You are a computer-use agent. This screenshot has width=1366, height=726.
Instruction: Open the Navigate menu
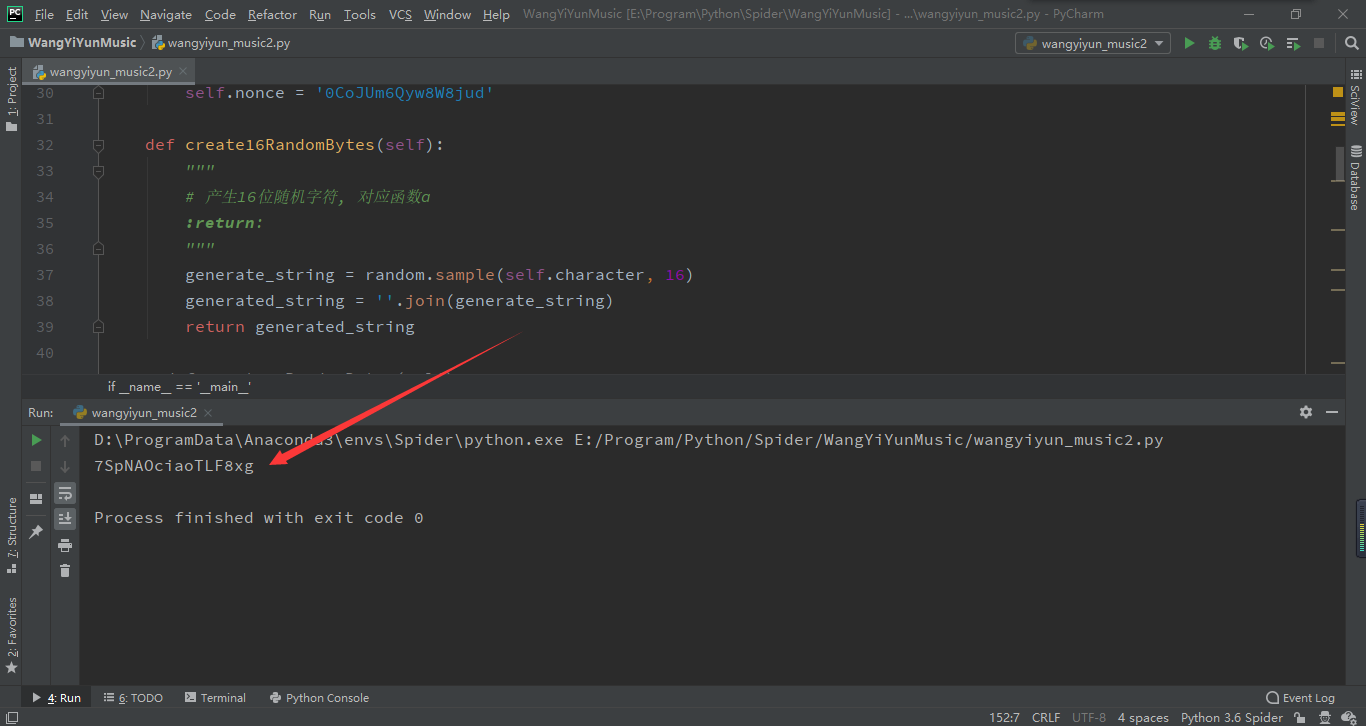click(166, 14)
